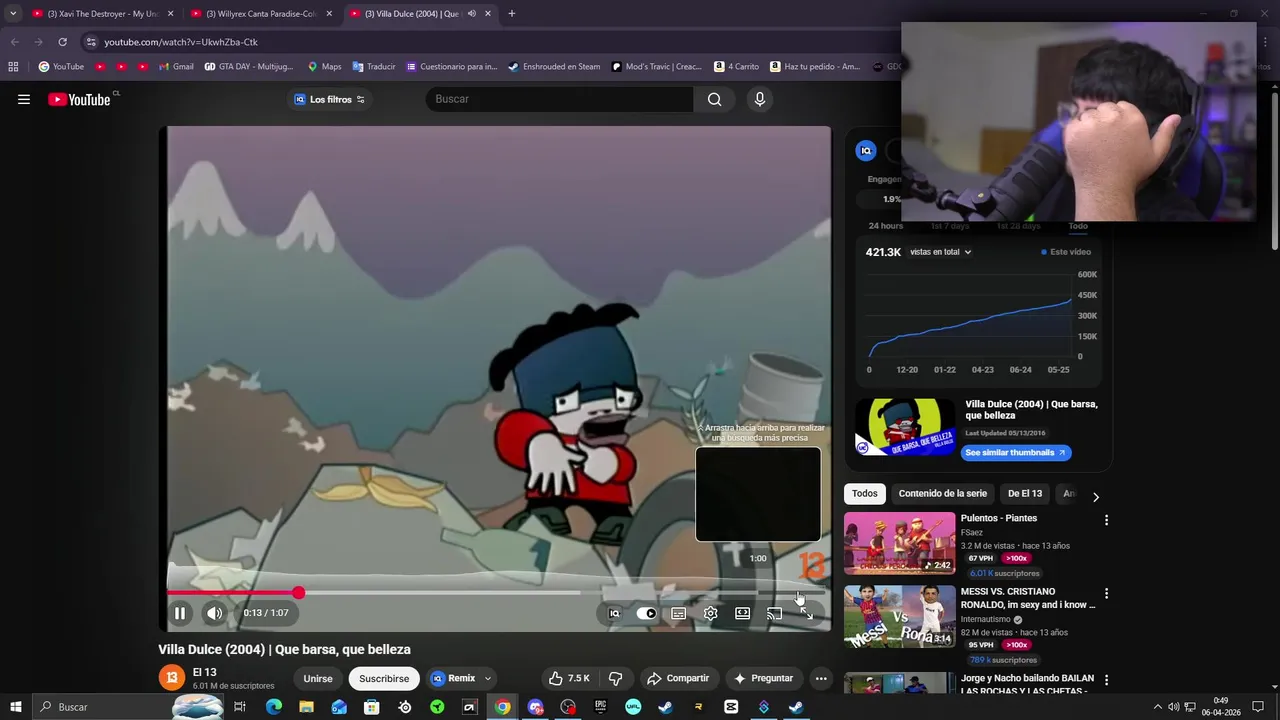Open the Traducir bookmark
1280x720 pixels.
[x=374, y=67]
